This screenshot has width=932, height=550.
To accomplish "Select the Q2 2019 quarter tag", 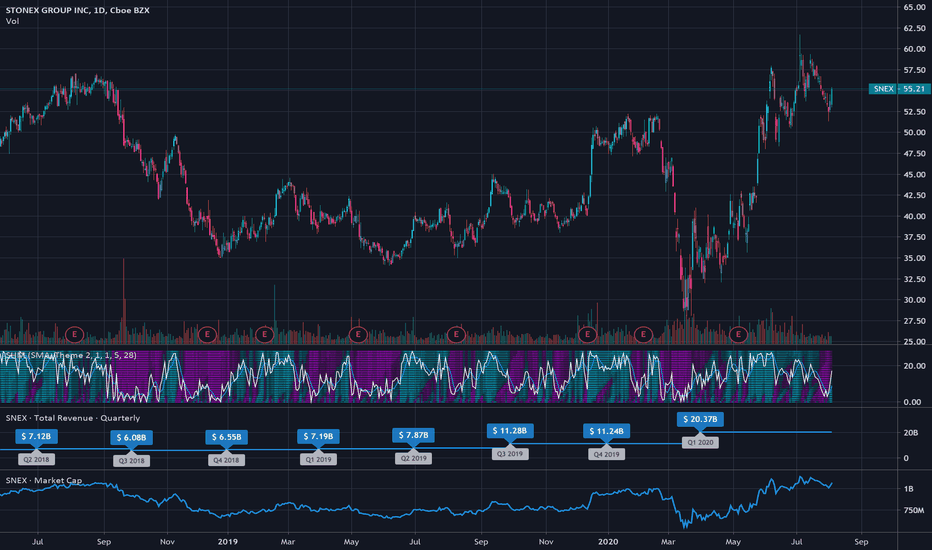I will (x=413, y=458).
